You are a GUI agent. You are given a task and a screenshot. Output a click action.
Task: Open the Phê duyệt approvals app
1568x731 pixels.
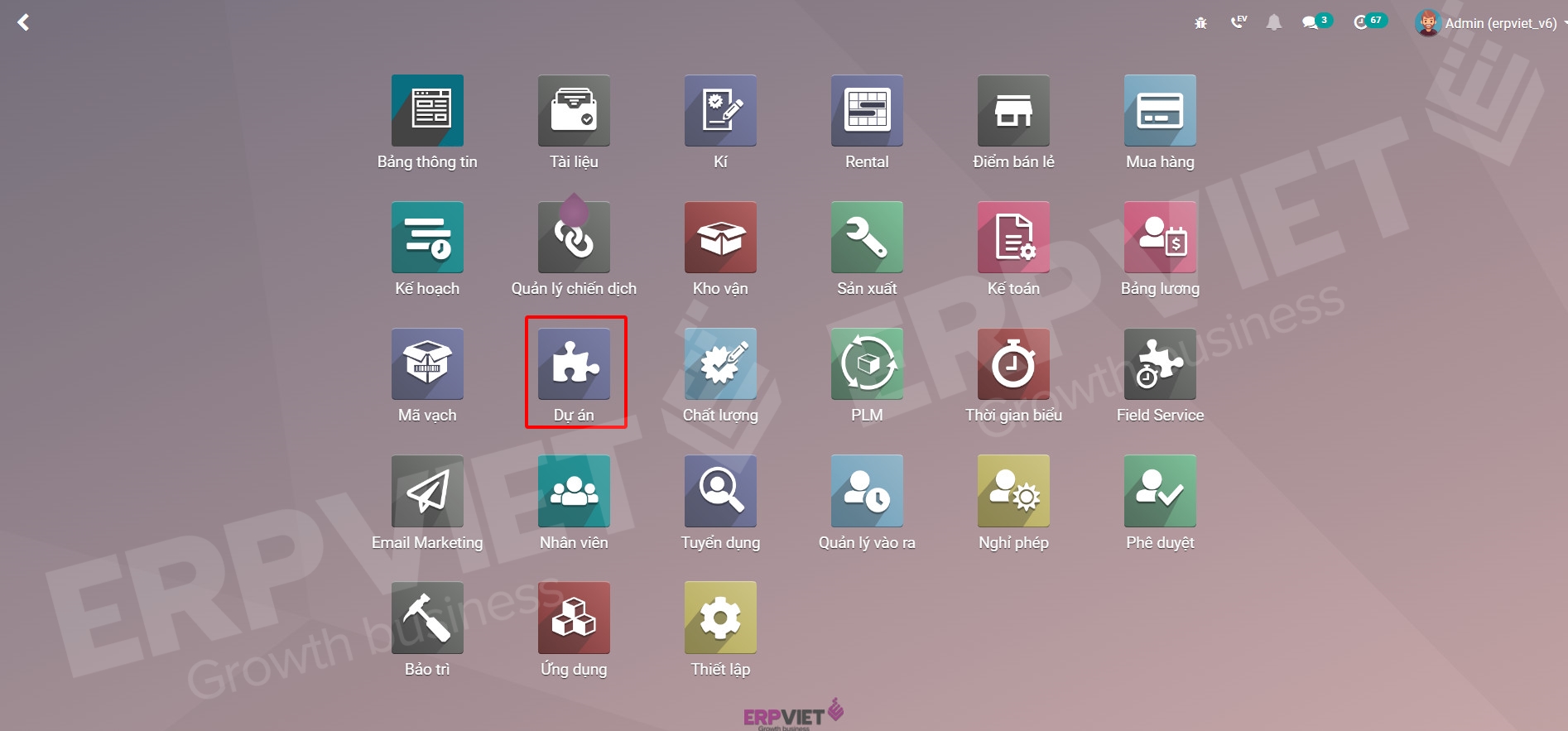(1160, 491)
